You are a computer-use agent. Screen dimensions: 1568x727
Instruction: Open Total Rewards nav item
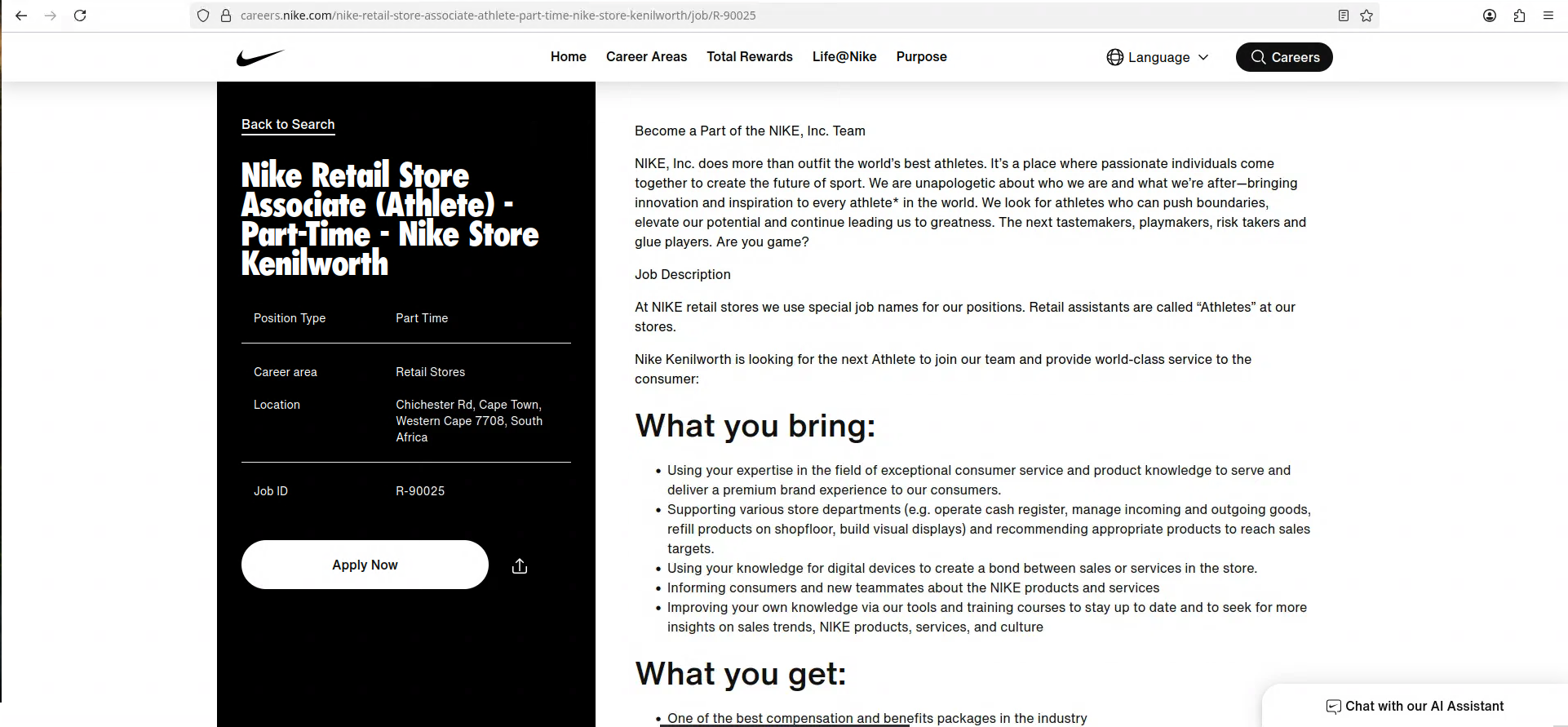pyautogui.click(x=750, y=56)
